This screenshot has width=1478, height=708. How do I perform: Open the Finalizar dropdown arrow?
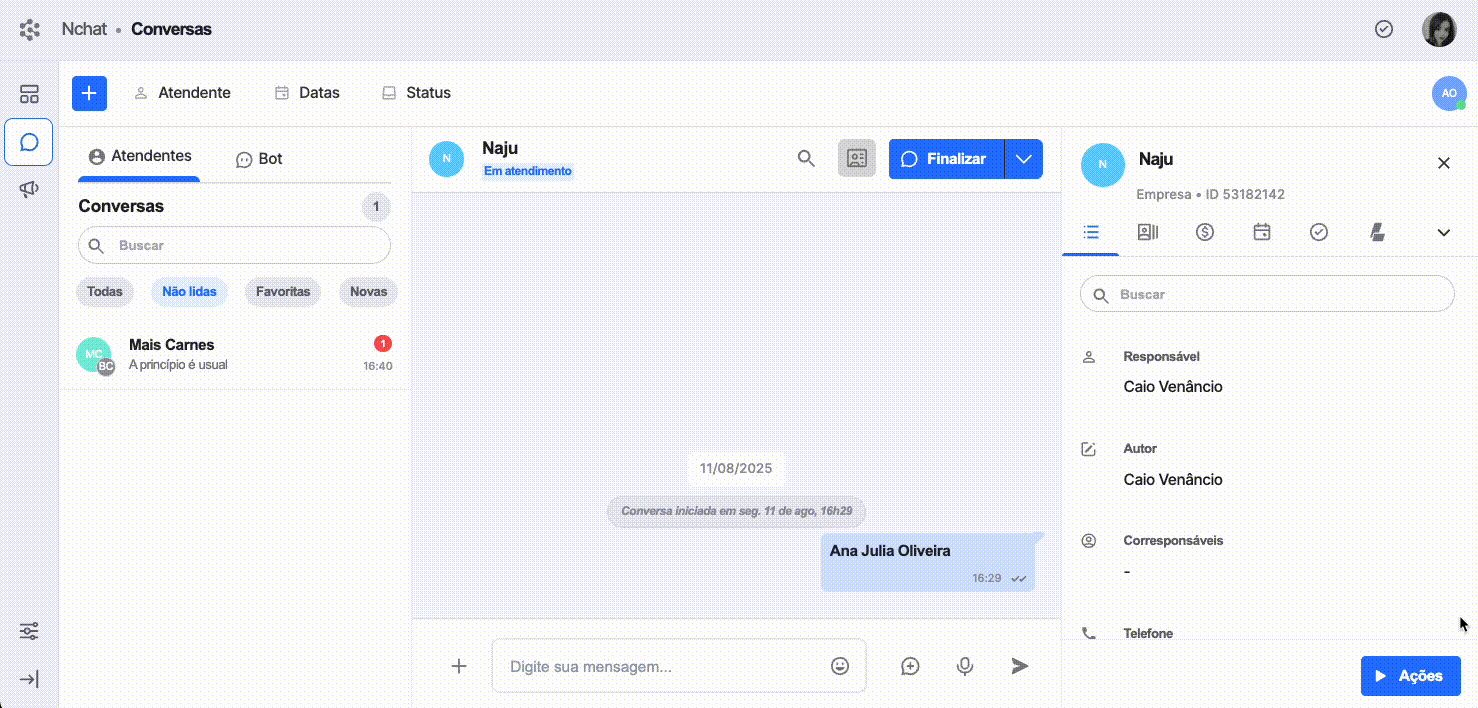tap(1024, 159)
